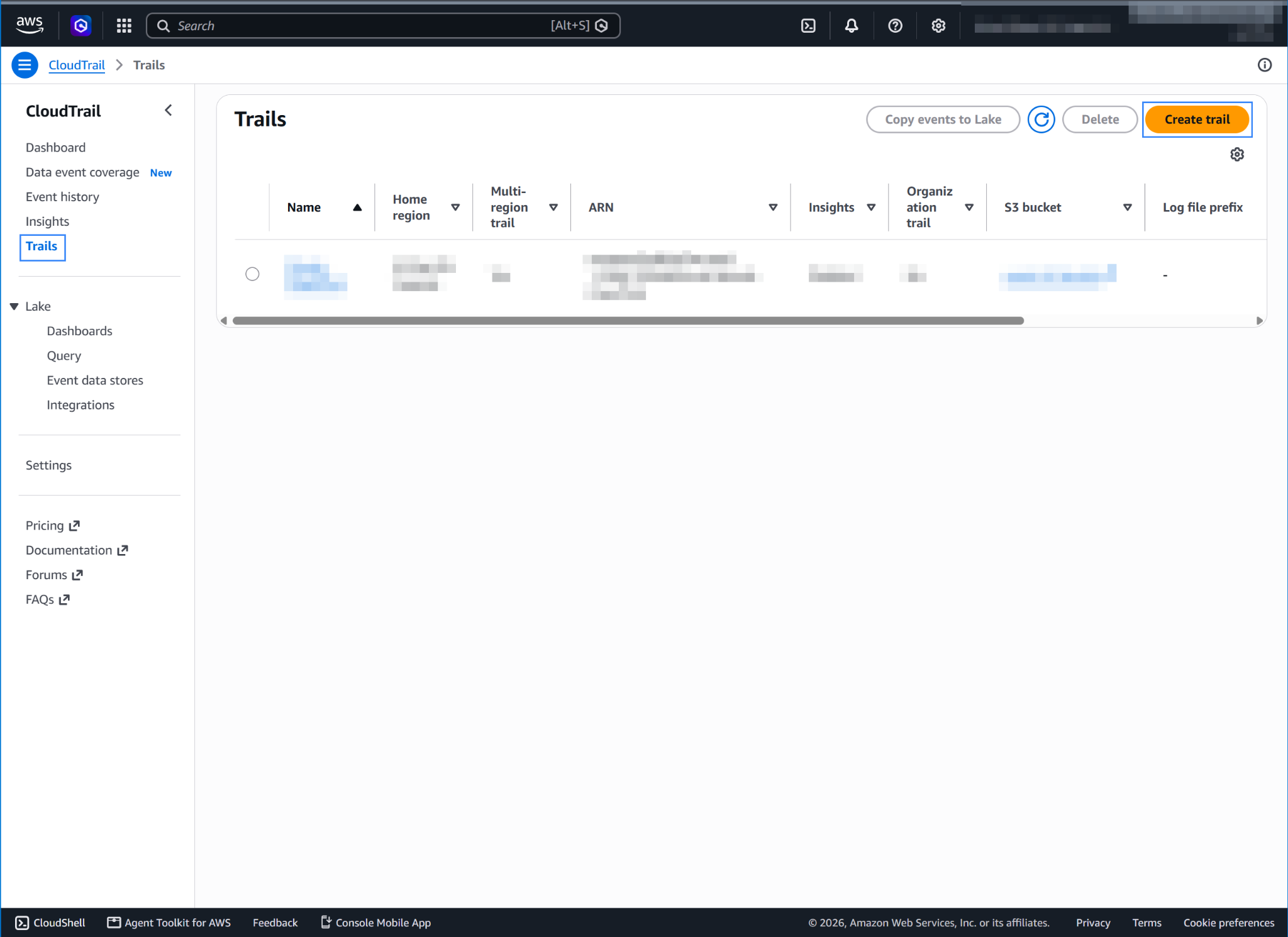Image resolution: width=1288 pixels, height=937 pixels.
Task: Open Event data stores
Action: (95, 380)
